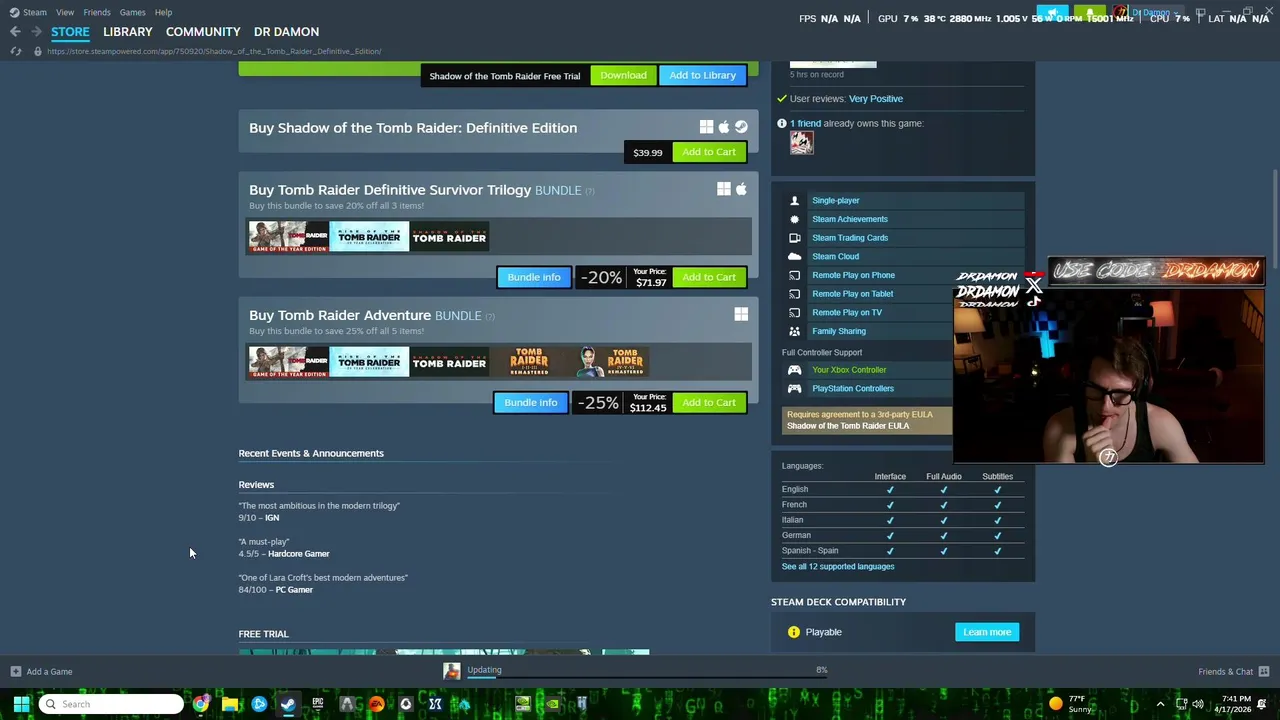Click Add to Library for free trial
Screen dimensions: 1280x720
[702, 75]
